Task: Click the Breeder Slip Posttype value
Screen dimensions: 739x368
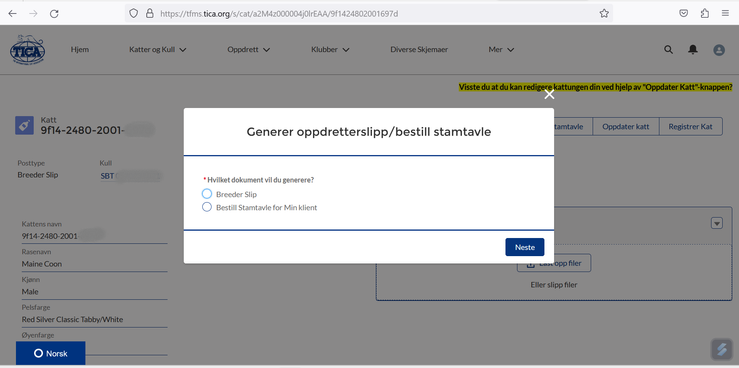Action: pos(38,175)
